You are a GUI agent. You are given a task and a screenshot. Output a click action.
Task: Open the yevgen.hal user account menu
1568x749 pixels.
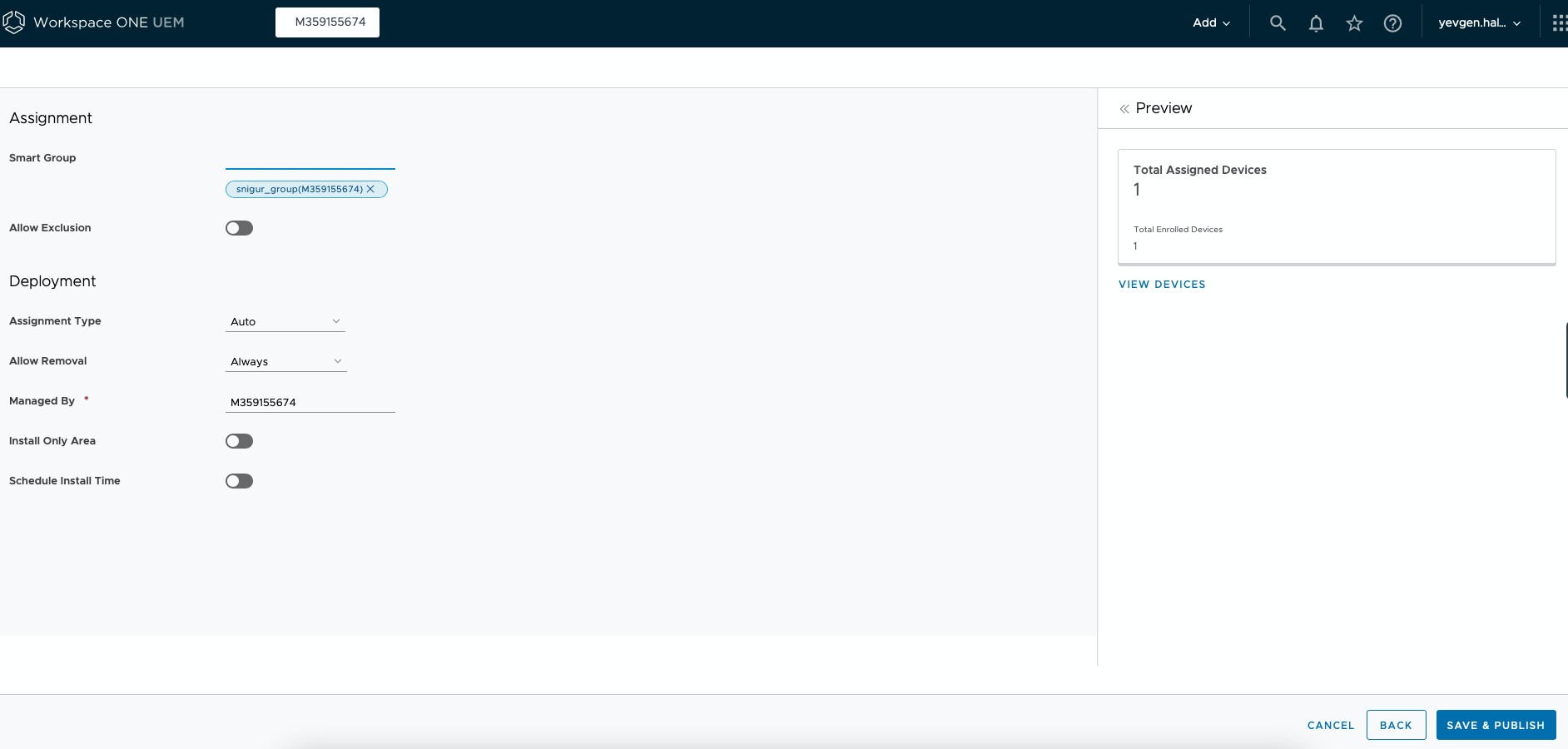click(1479, 23)
